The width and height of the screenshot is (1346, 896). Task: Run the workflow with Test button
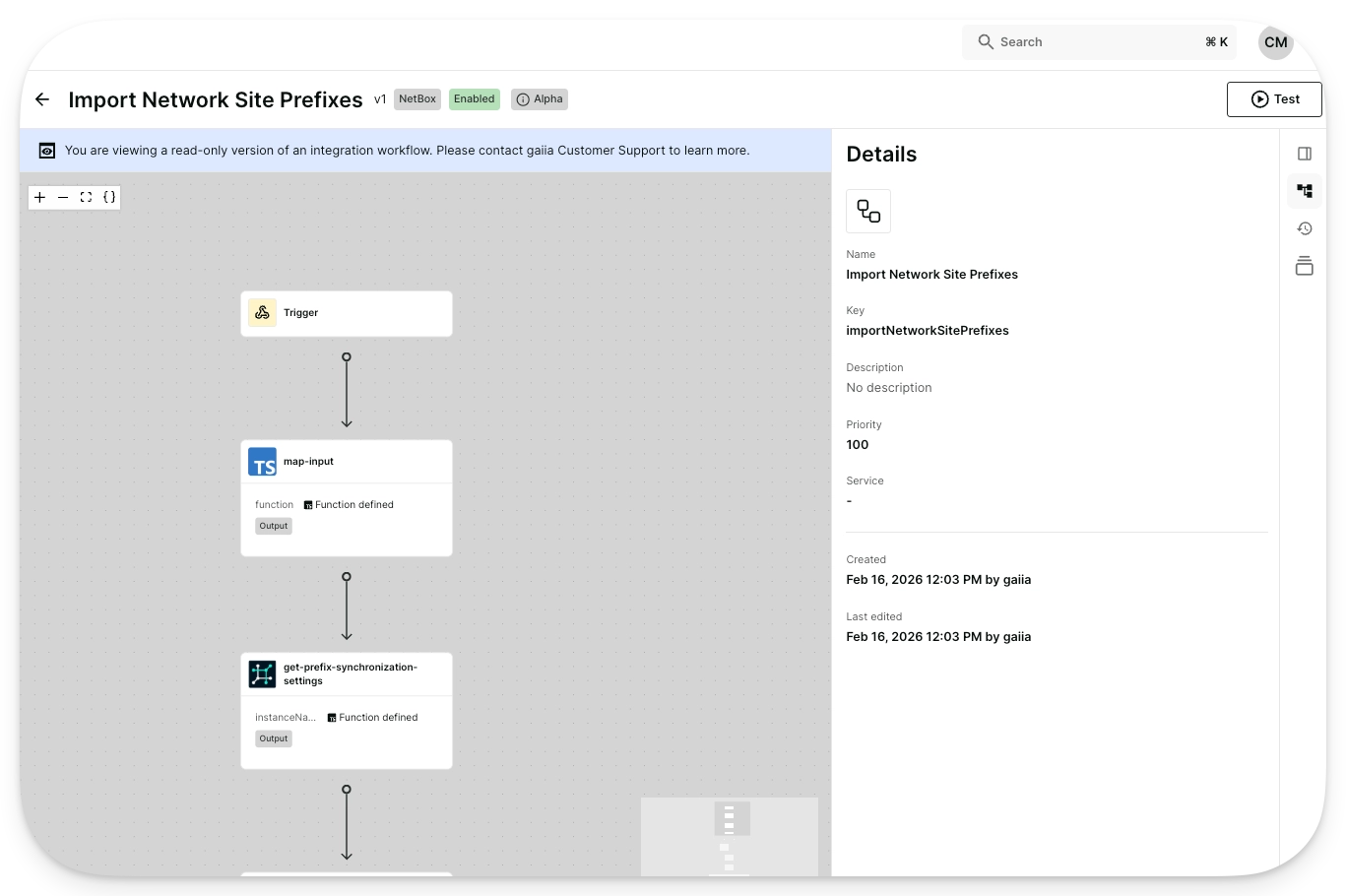tap(1274, 99)
